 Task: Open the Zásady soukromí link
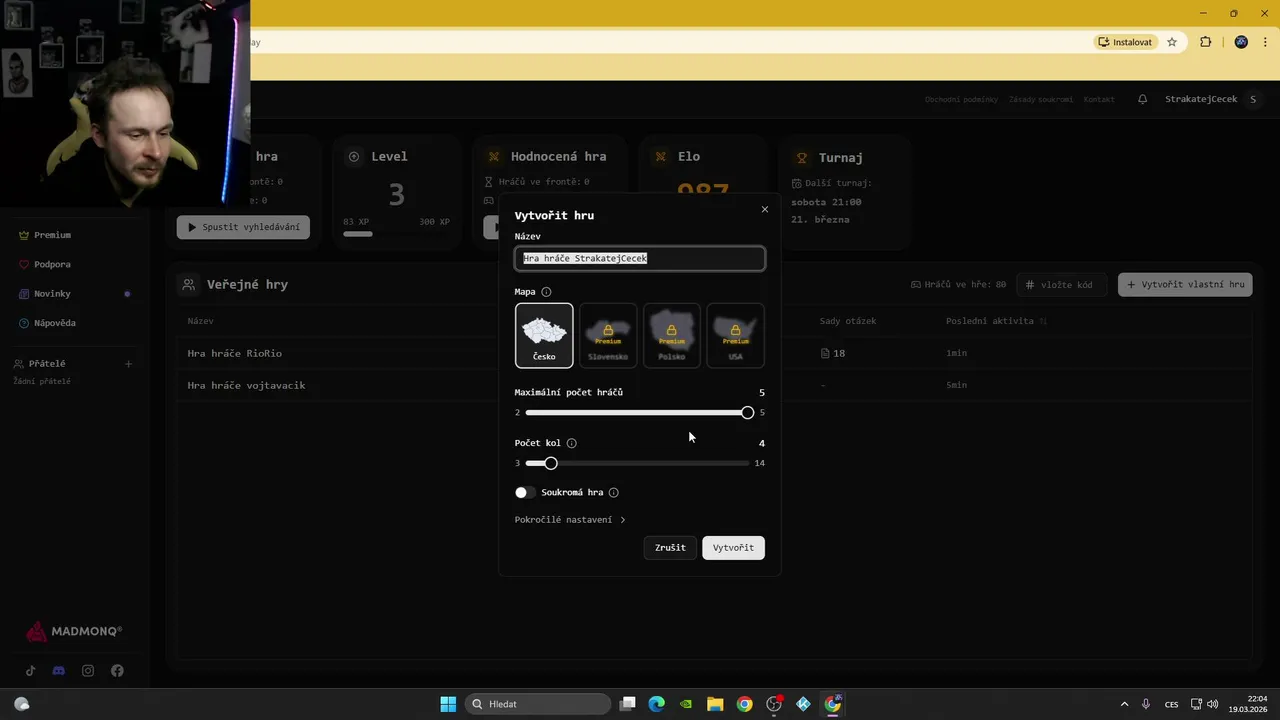(1041, 100)
